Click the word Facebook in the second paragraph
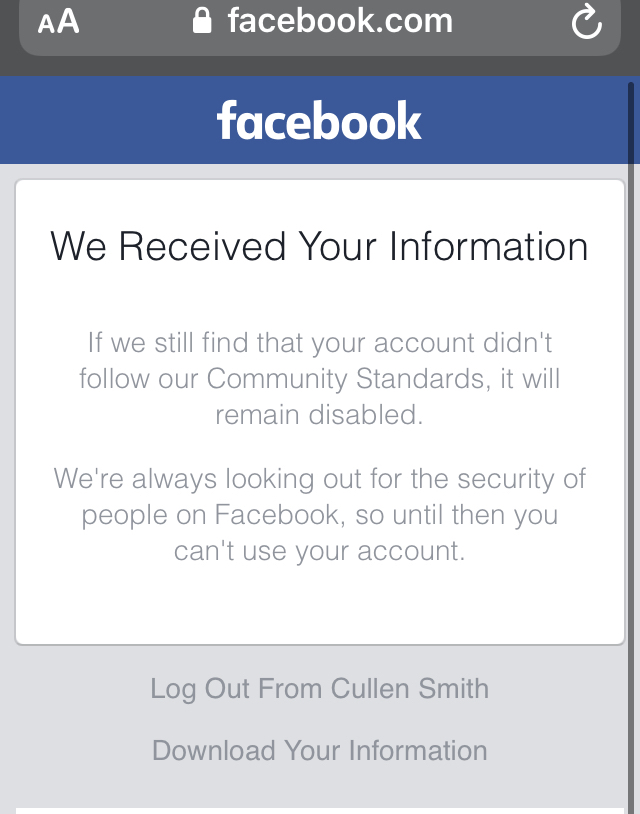 point(277,514)
